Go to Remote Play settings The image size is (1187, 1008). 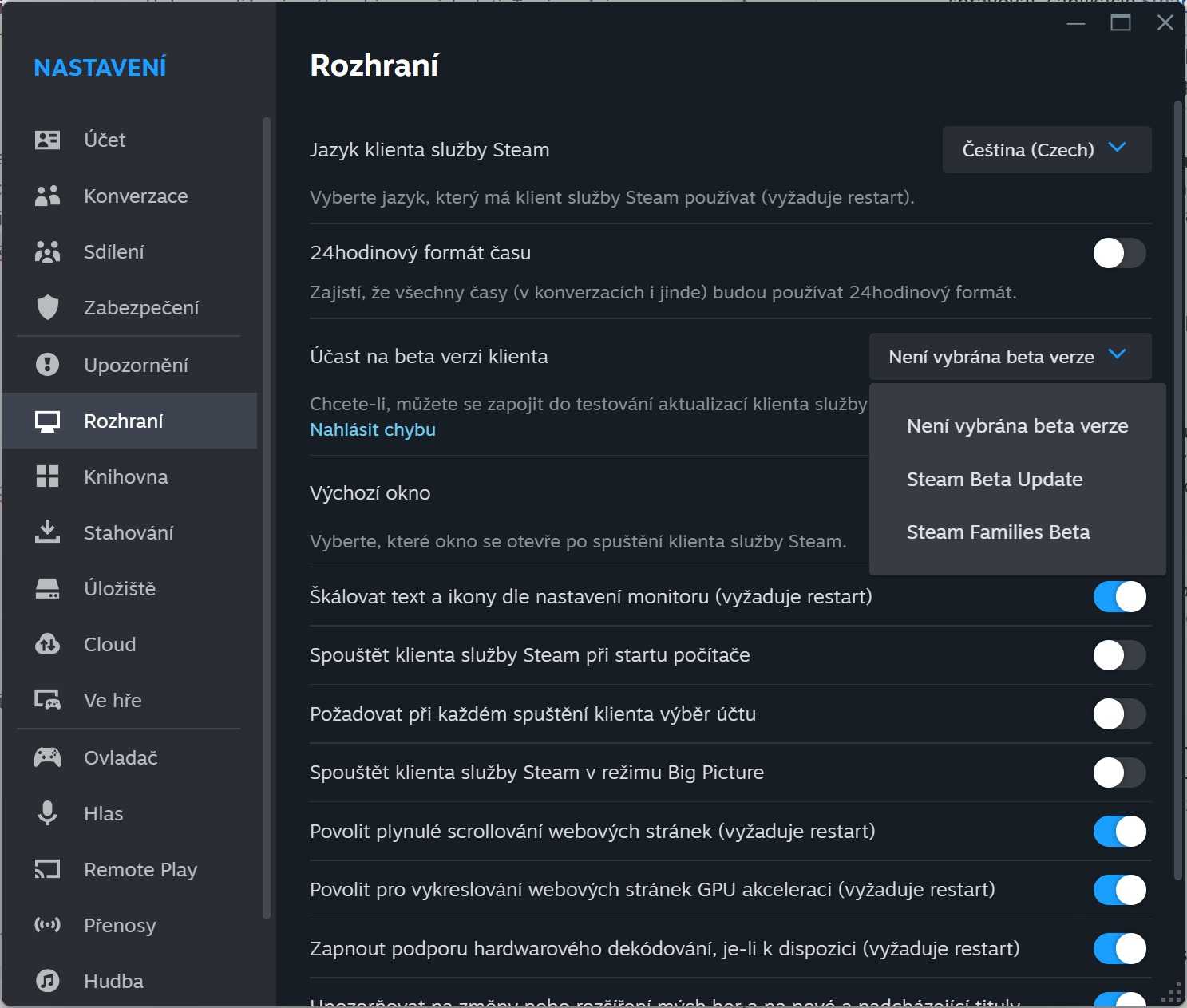[140, 870]
